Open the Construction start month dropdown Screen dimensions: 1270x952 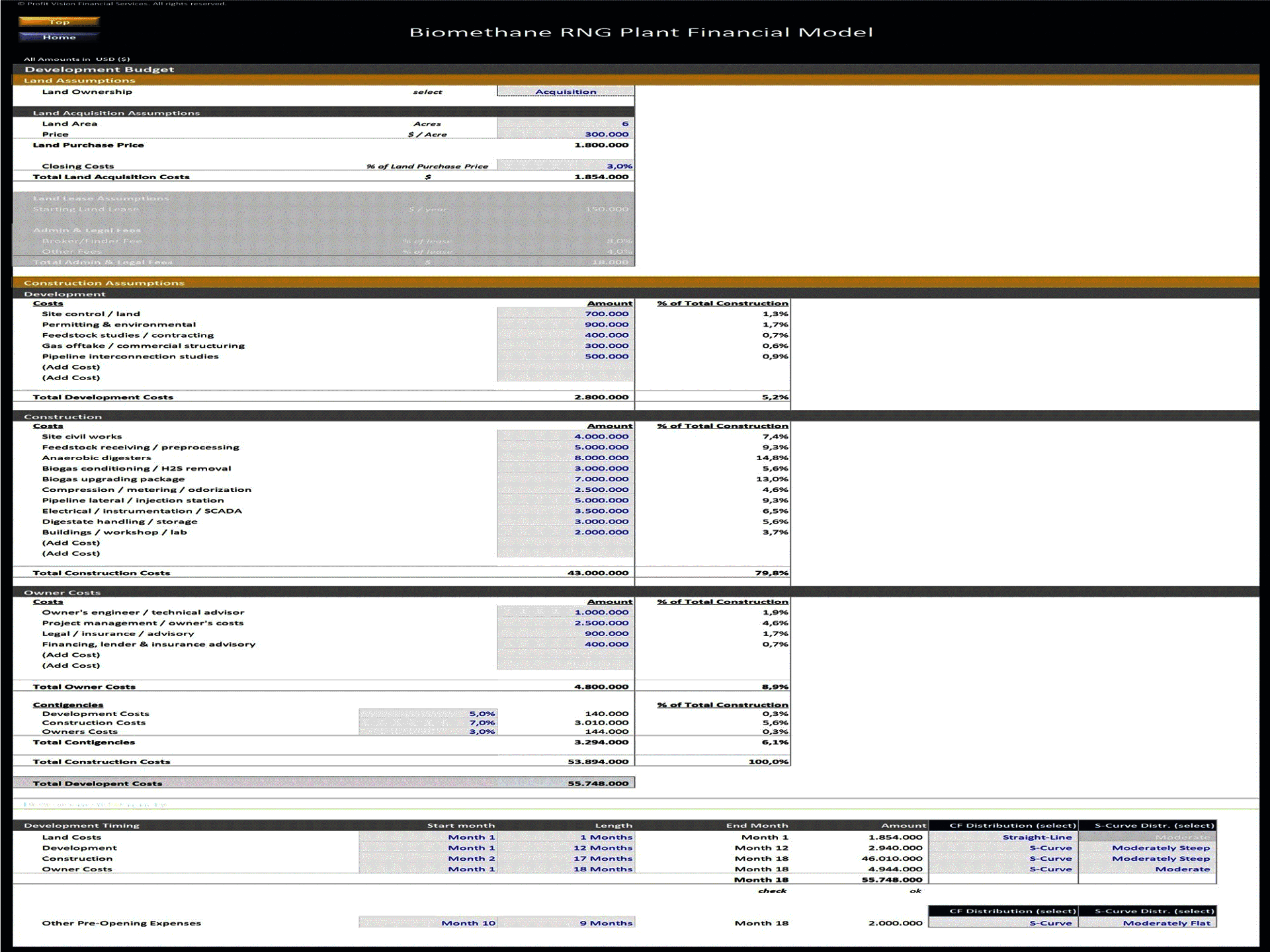tap(428, 858)
